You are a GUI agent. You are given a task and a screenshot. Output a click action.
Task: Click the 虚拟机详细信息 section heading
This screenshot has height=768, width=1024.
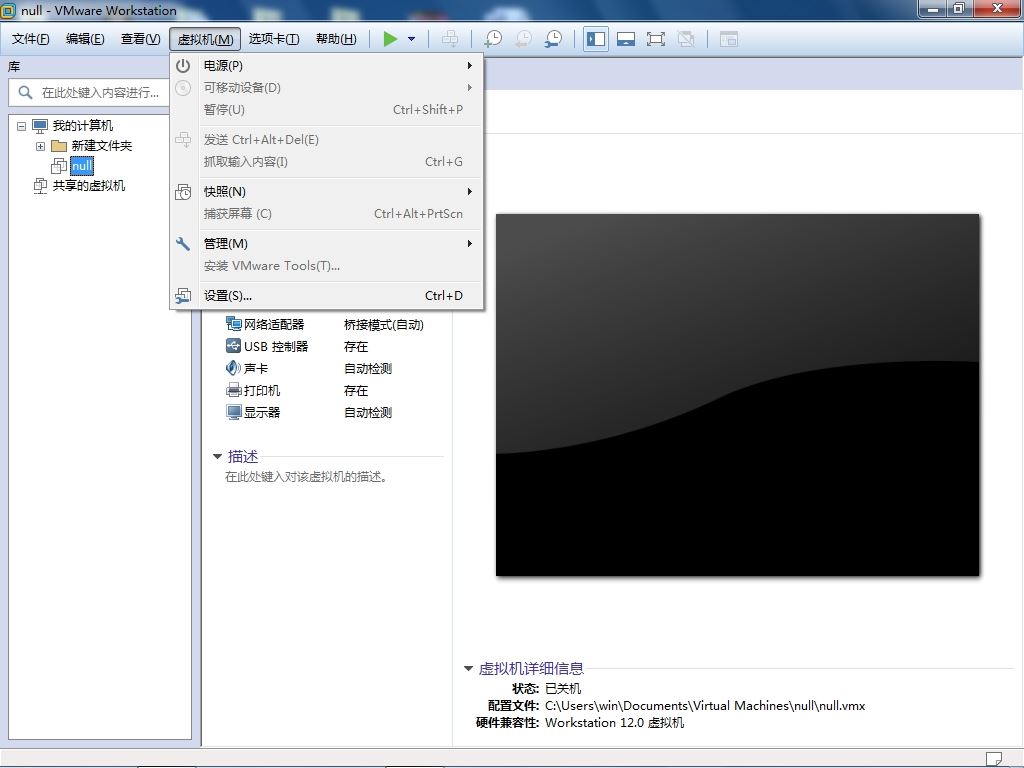click(x=531, y=668)
